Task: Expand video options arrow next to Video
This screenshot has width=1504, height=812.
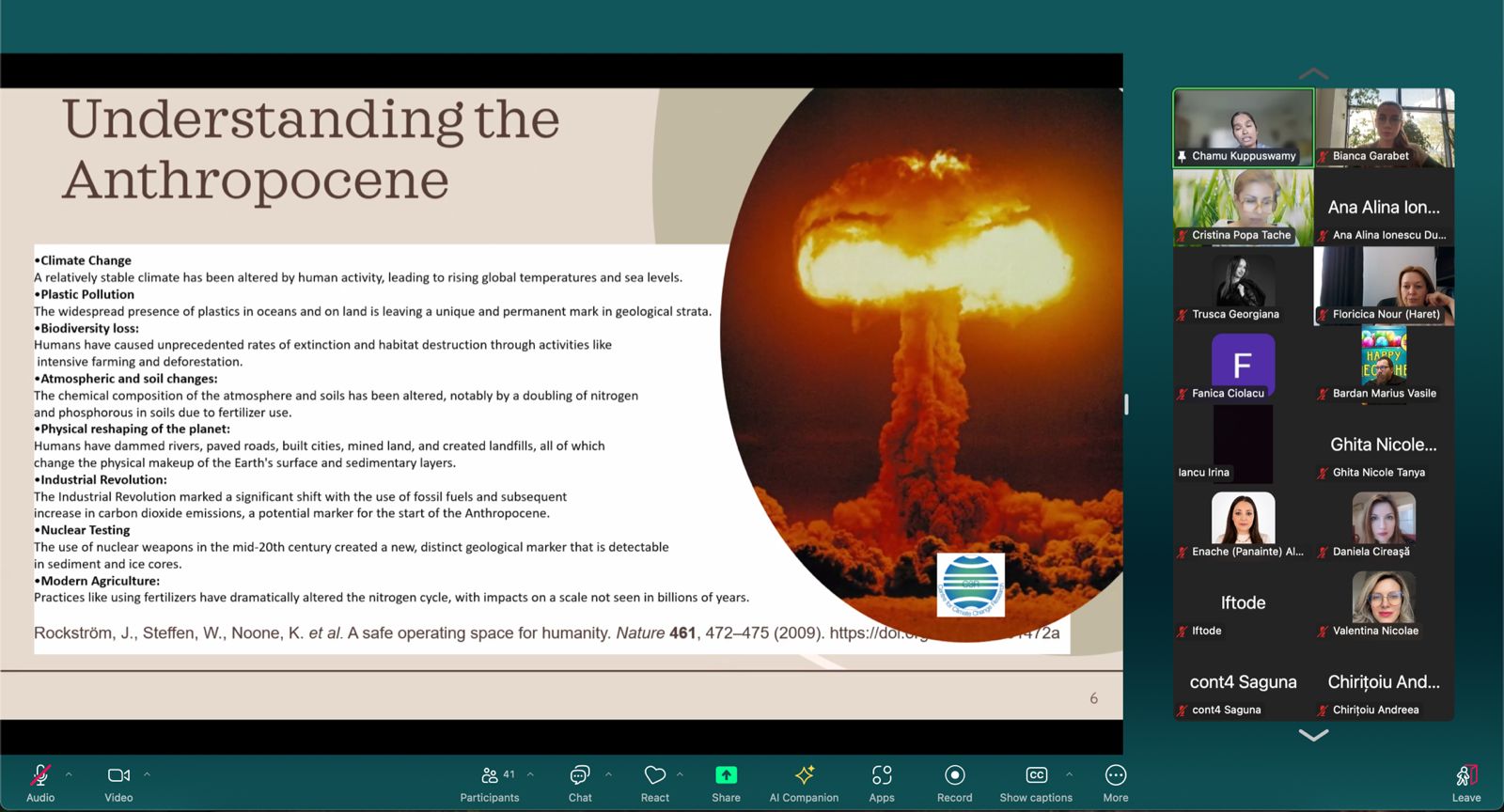Action: pos(147,774)
